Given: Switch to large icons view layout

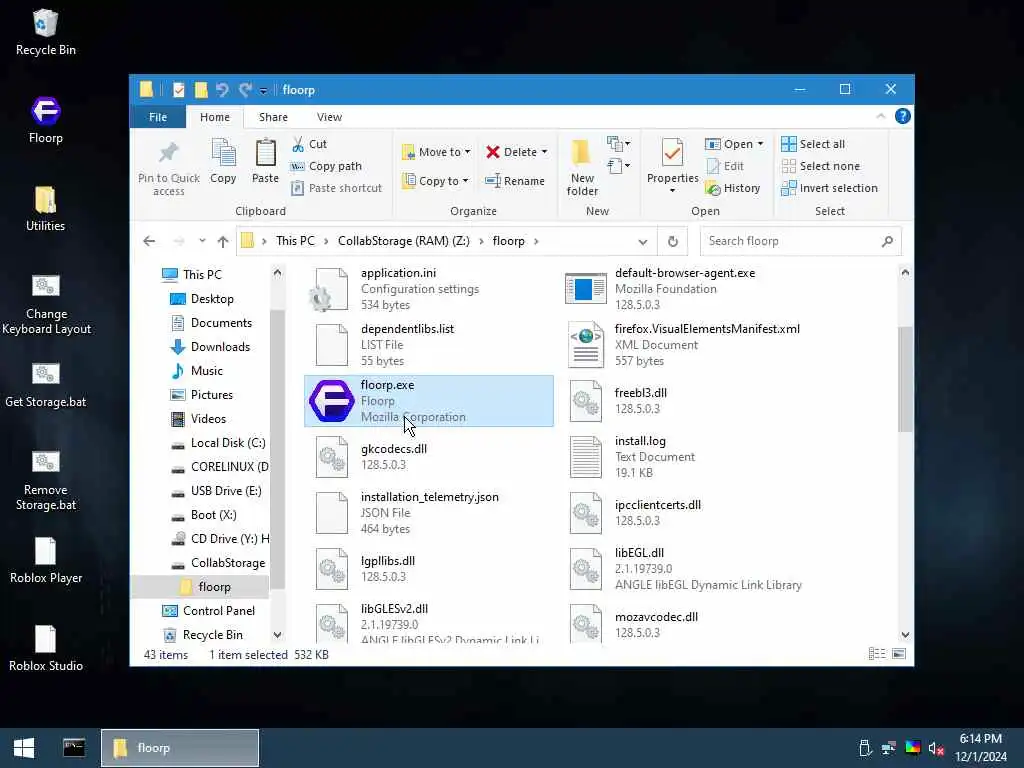Looking at the screenshot, I should tap(899, 654).
